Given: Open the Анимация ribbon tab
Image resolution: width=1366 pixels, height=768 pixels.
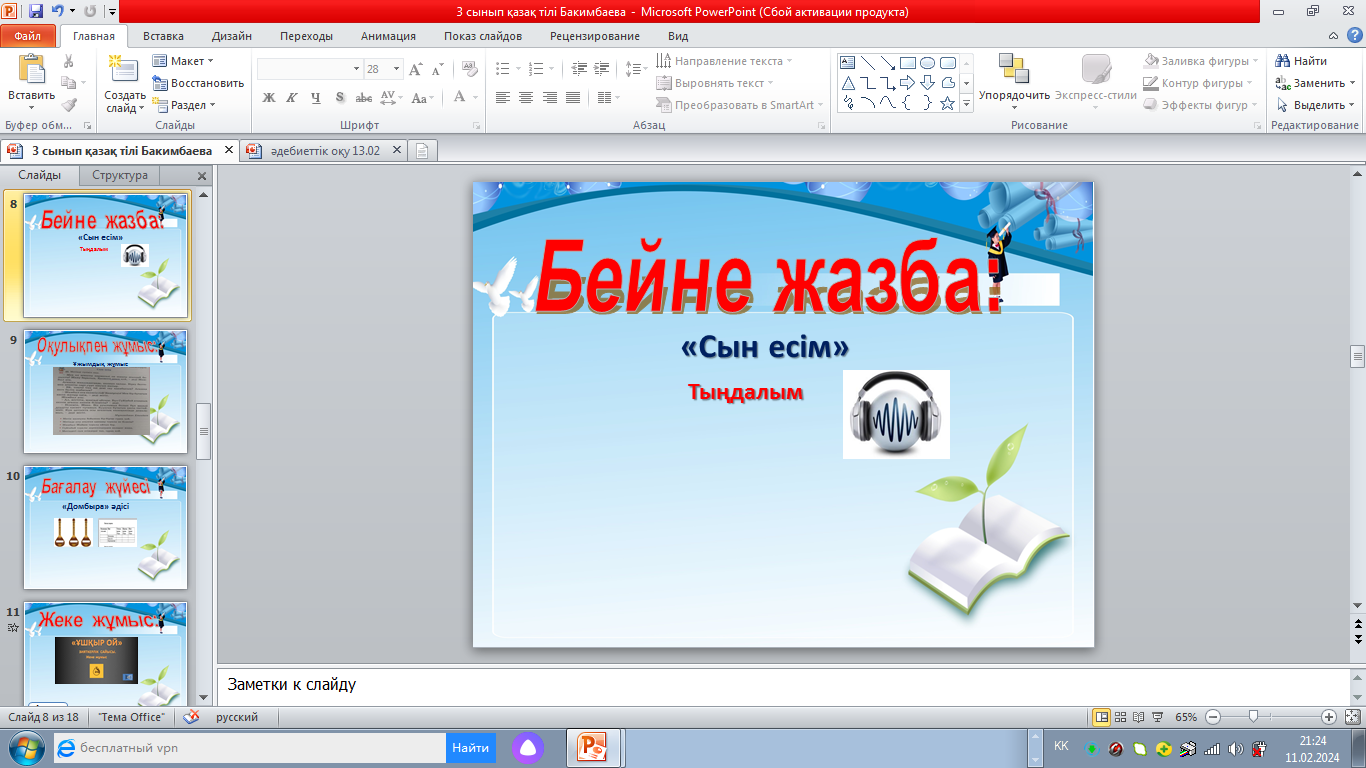Looking at the screenshot, I should point(388,36).
